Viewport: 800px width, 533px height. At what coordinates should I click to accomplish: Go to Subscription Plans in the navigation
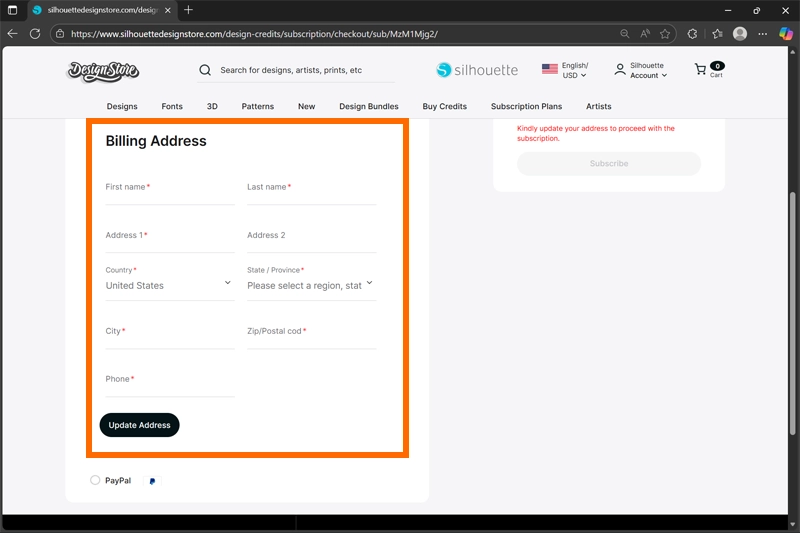526,106
